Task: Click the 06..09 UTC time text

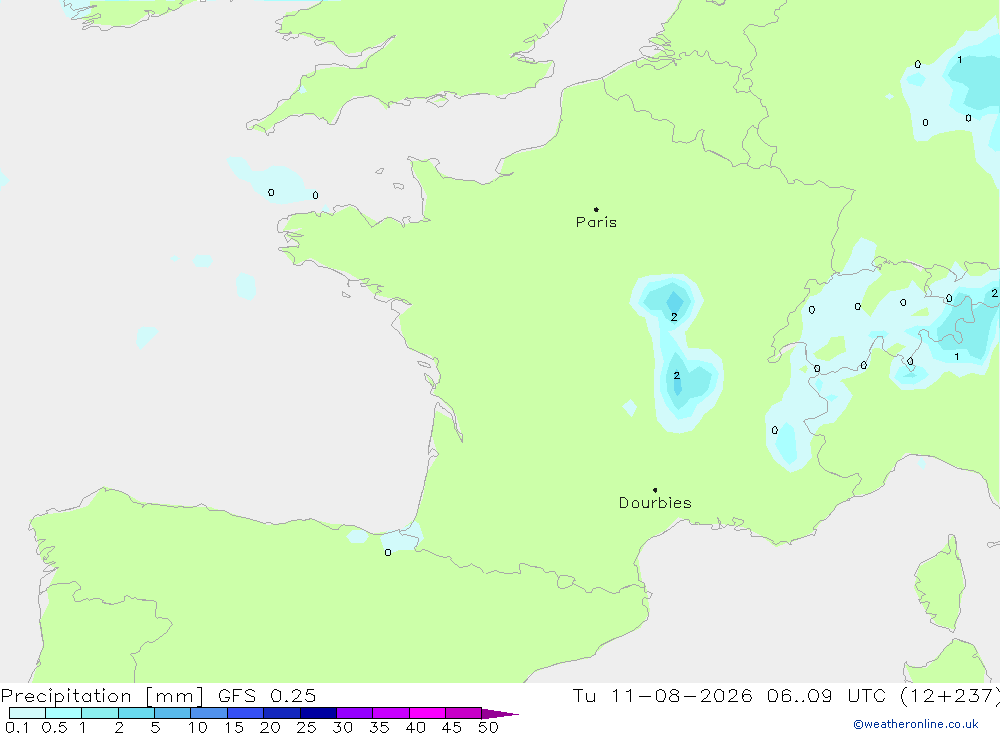Action: [828, 695]
